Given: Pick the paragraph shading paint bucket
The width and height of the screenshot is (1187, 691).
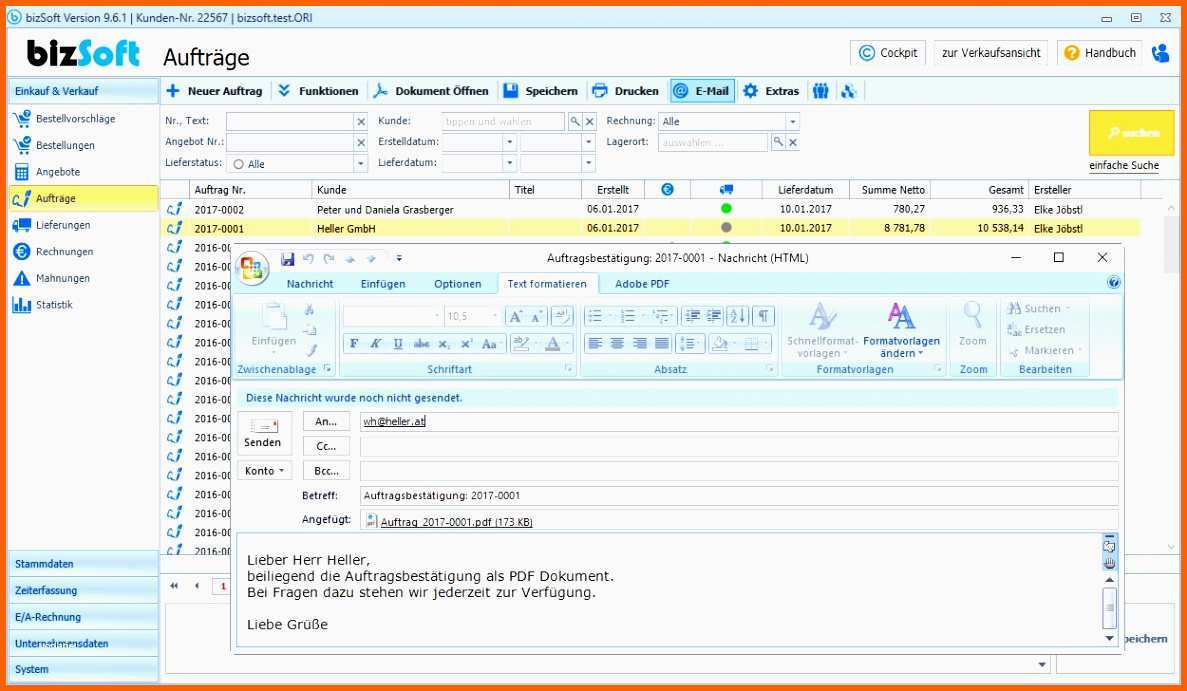Looking at the screenshot, I should tap(720, 344).
